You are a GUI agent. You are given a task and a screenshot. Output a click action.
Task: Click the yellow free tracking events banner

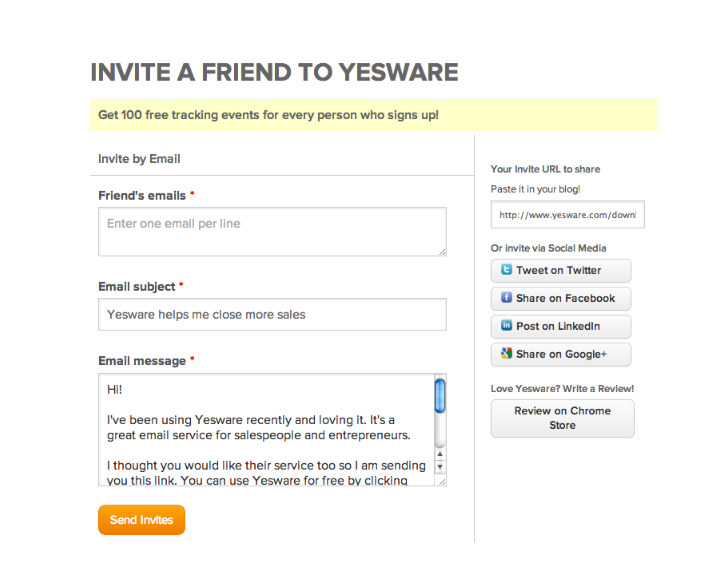(374, 115)
